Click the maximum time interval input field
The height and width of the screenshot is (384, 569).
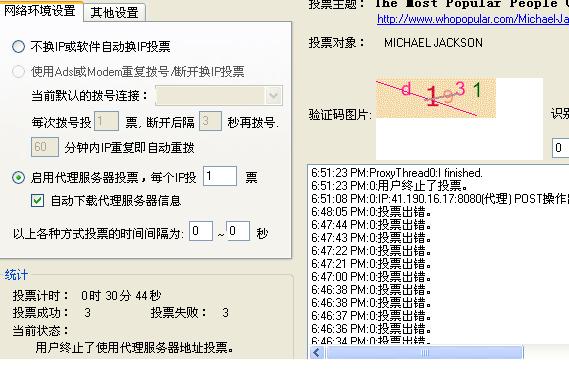tap(238, 231)
